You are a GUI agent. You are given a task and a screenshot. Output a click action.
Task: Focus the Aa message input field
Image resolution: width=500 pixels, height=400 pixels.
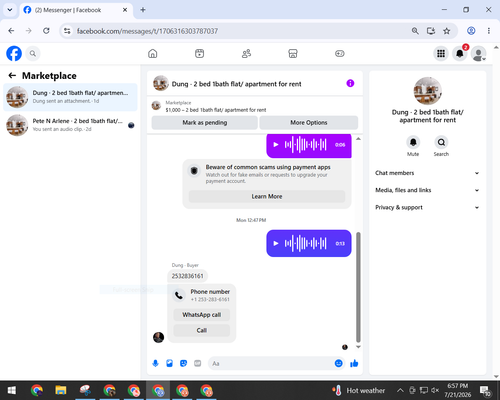point(271,363)
